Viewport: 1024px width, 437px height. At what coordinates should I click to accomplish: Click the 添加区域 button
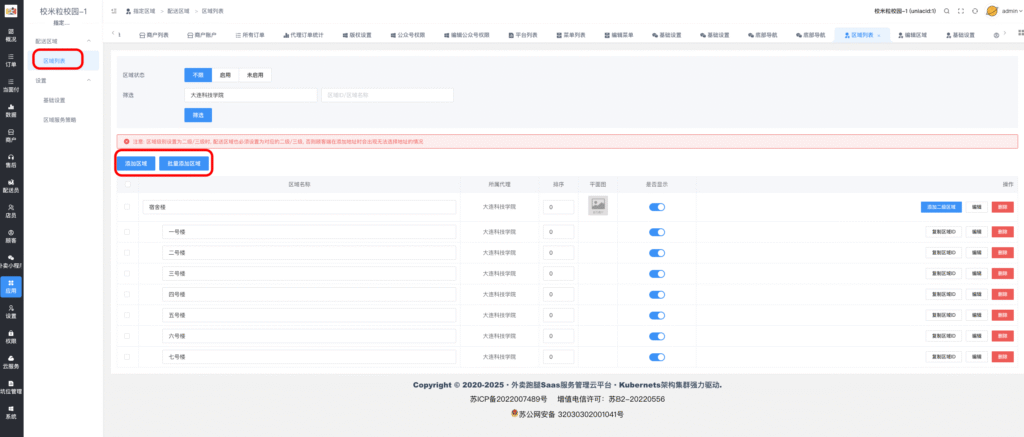tap(136, 163)
